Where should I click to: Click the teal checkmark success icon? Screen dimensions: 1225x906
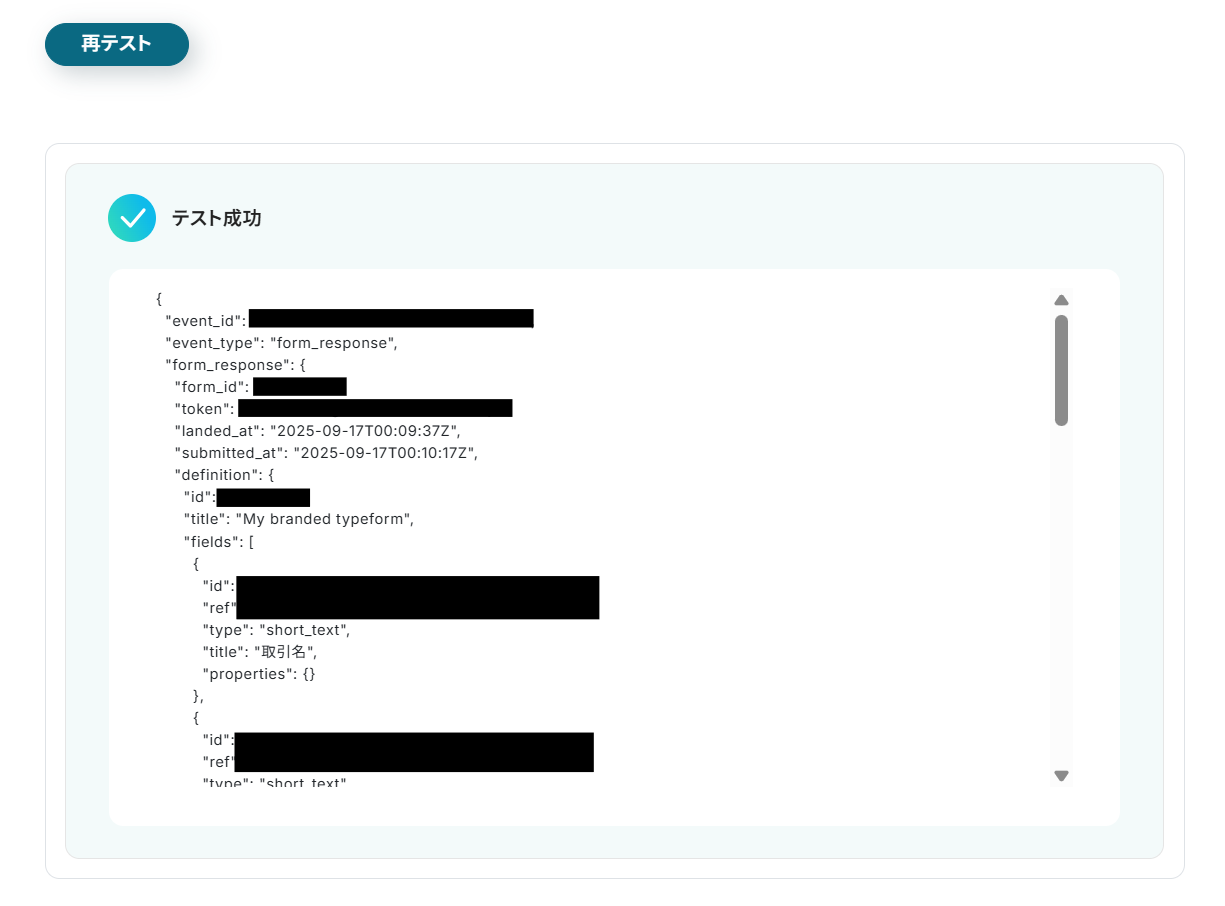[132, 218]
